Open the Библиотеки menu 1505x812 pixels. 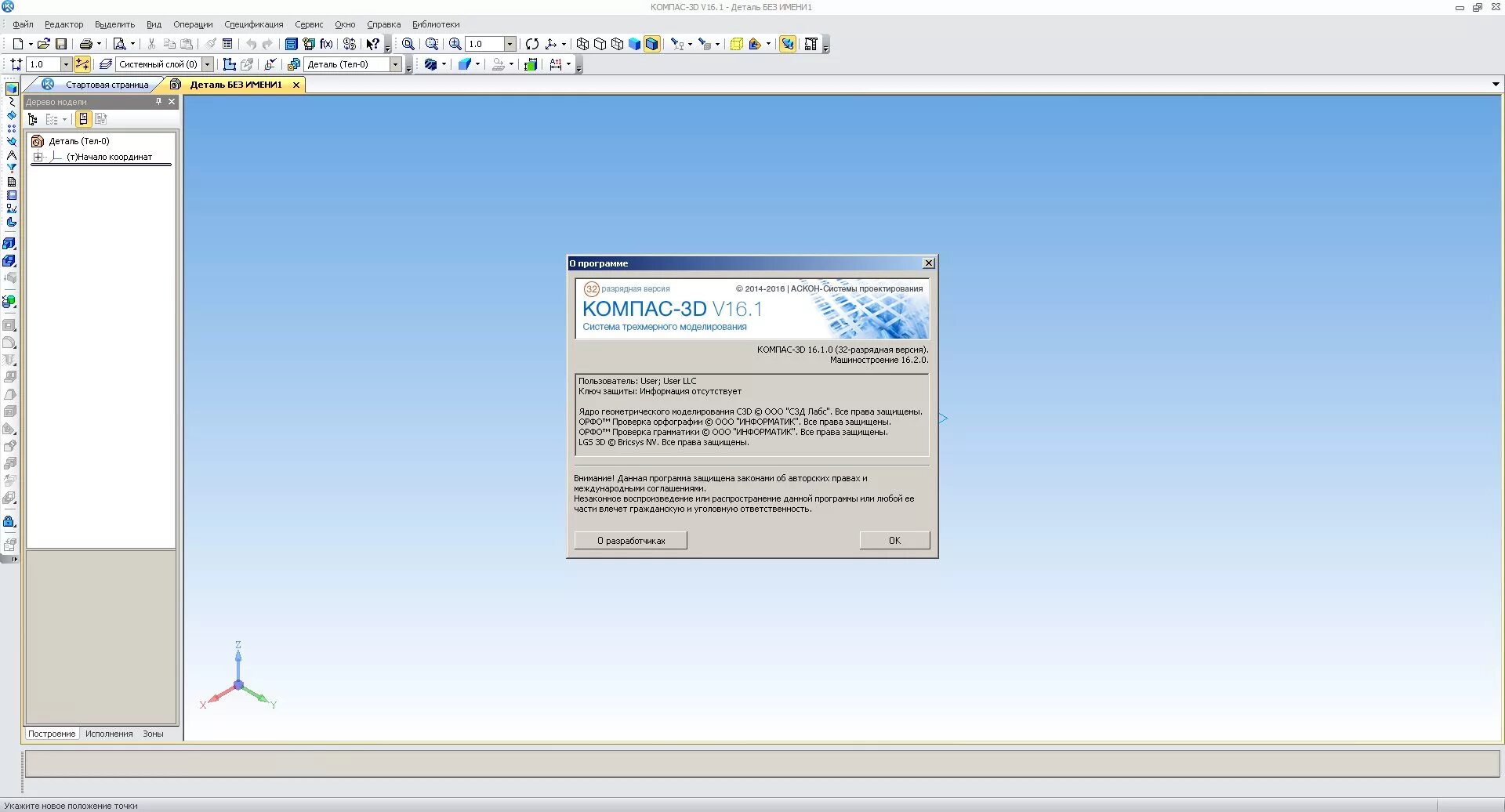[x=436, y=24]
